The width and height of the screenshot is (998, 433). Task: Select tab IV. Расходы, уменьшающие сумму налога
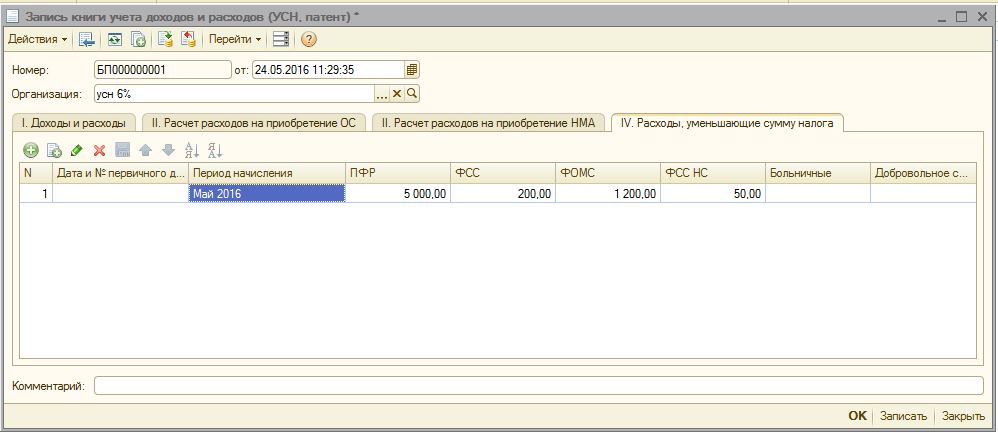click(x=727, y=123)
